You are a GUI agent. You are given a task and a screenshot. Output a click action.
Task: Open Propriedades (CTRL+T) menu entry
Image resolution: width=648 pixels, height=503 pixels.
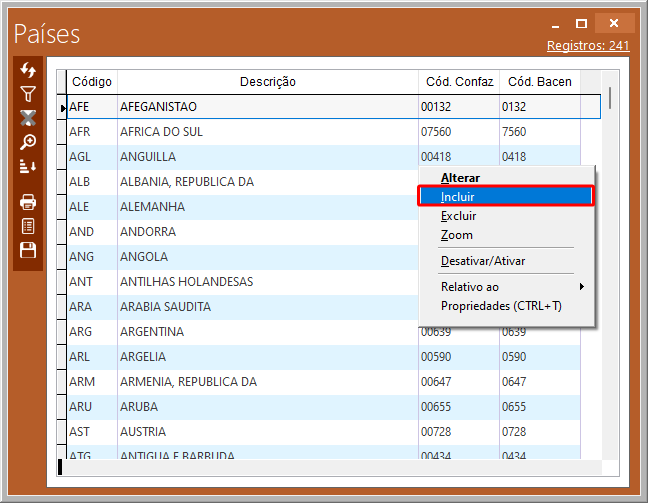[501, 306]
